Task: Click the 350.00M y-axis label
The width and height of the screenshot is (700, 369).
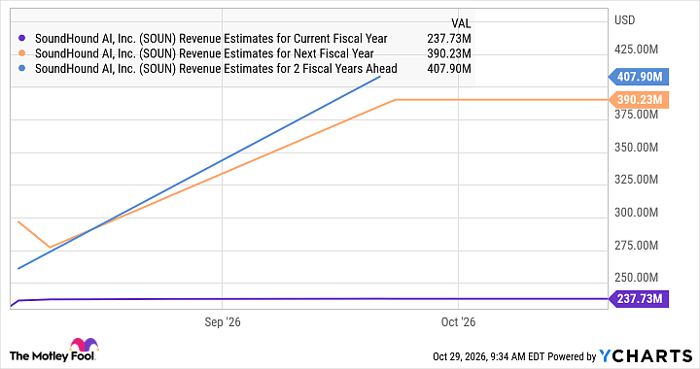Action: 636,147
